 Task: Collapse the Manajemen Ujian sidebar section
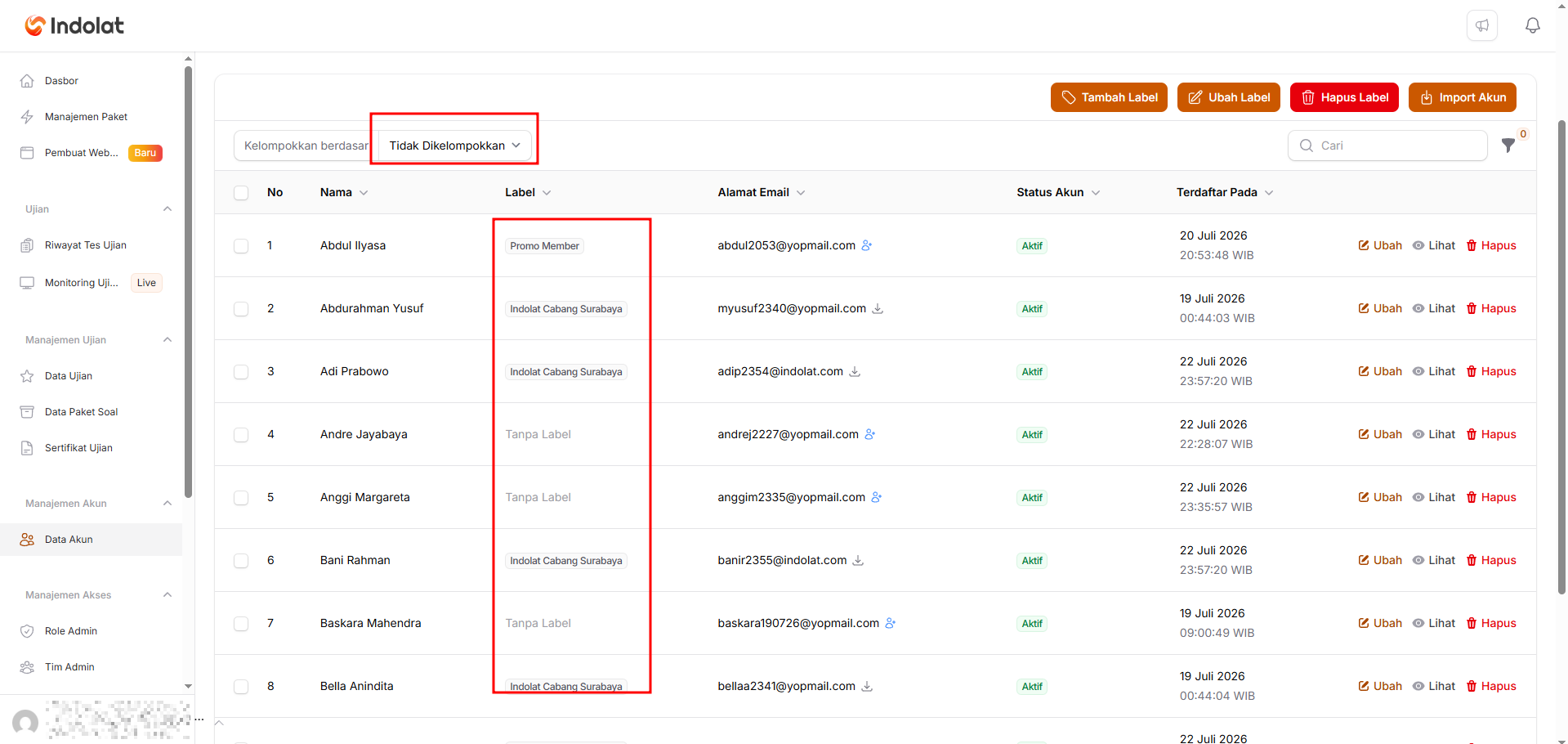tap(168, 339)
